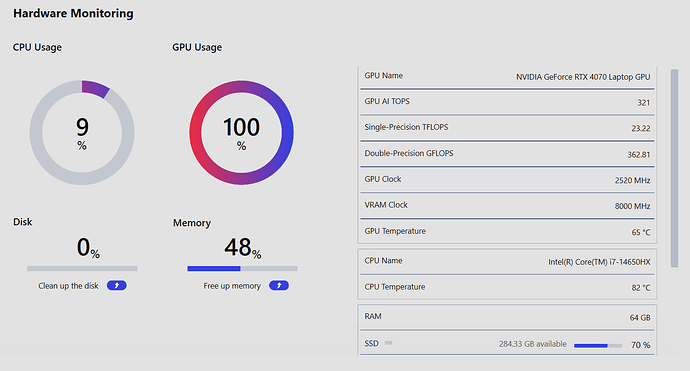Click the Intel Core i7-14650HX value
690x371 pixels.
(x=599, y=262)
